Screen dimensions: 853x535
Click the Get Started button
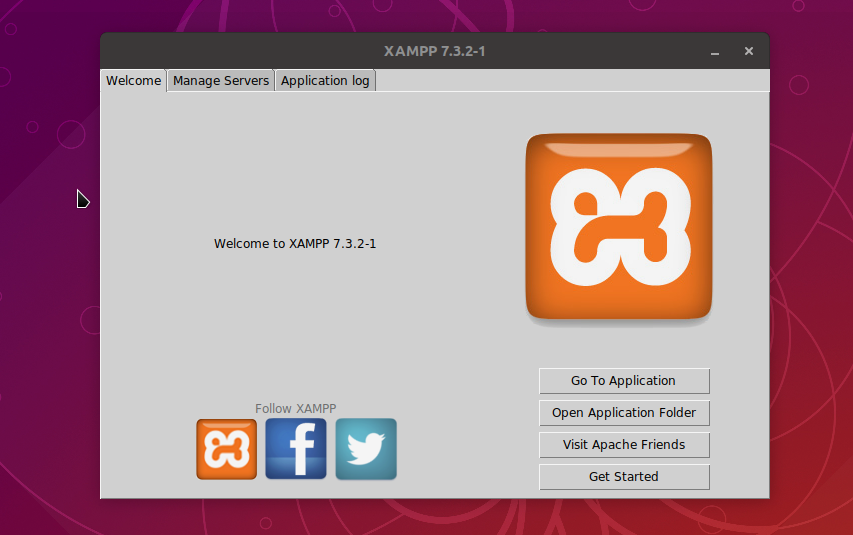624,477
